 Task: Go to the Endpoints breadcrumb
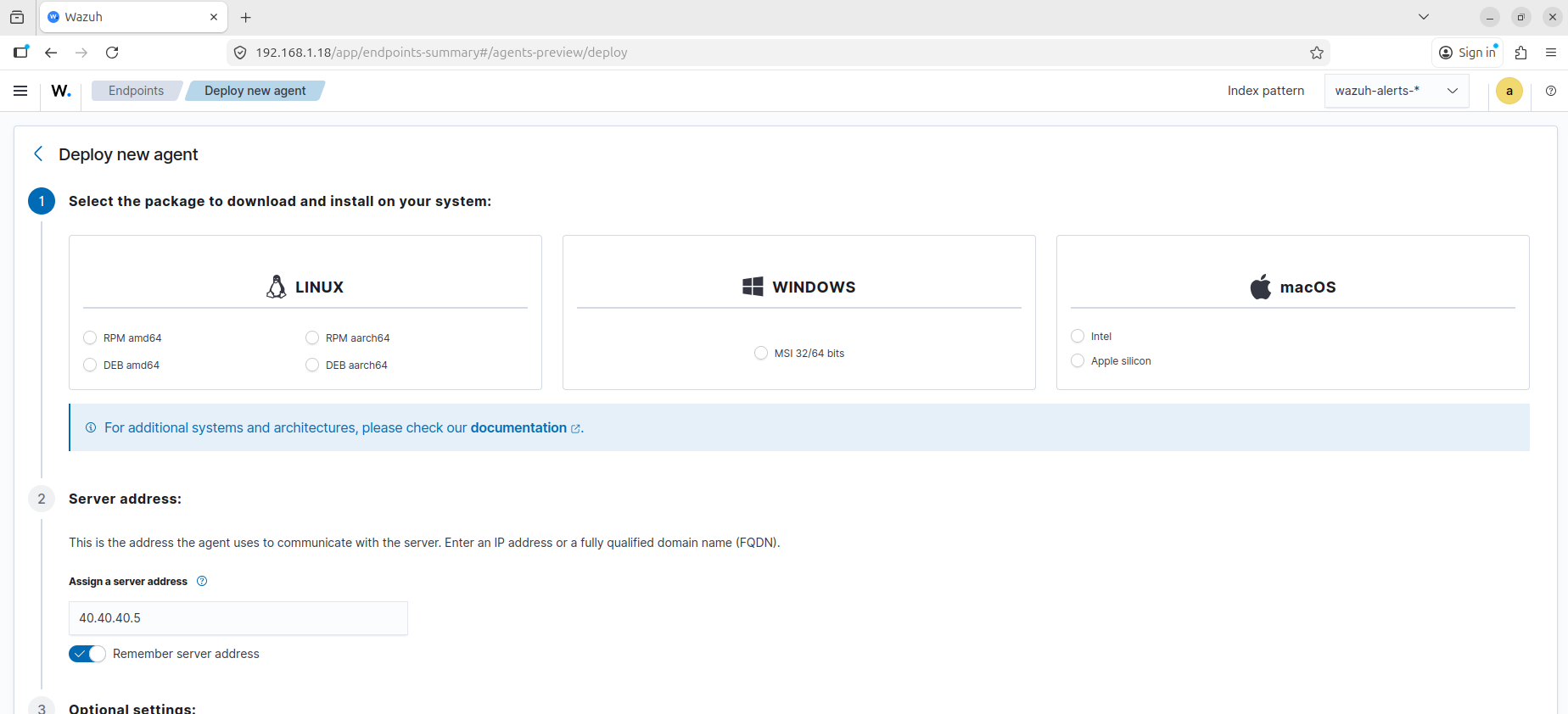(136, 91)
